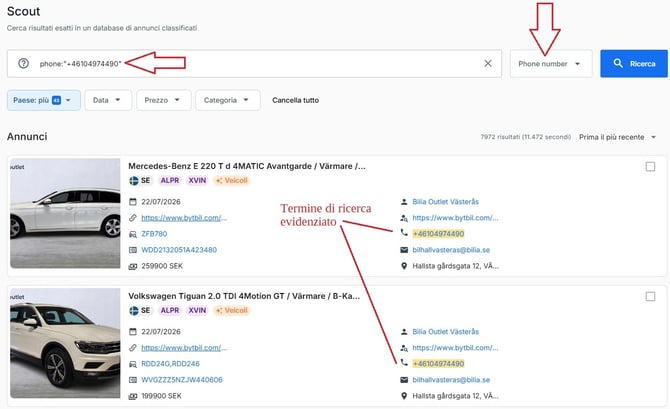Click VIN WDD2132051A423480
Viewport: 670px width, 409px height.
pyautogui.click(x=179, y=250)
